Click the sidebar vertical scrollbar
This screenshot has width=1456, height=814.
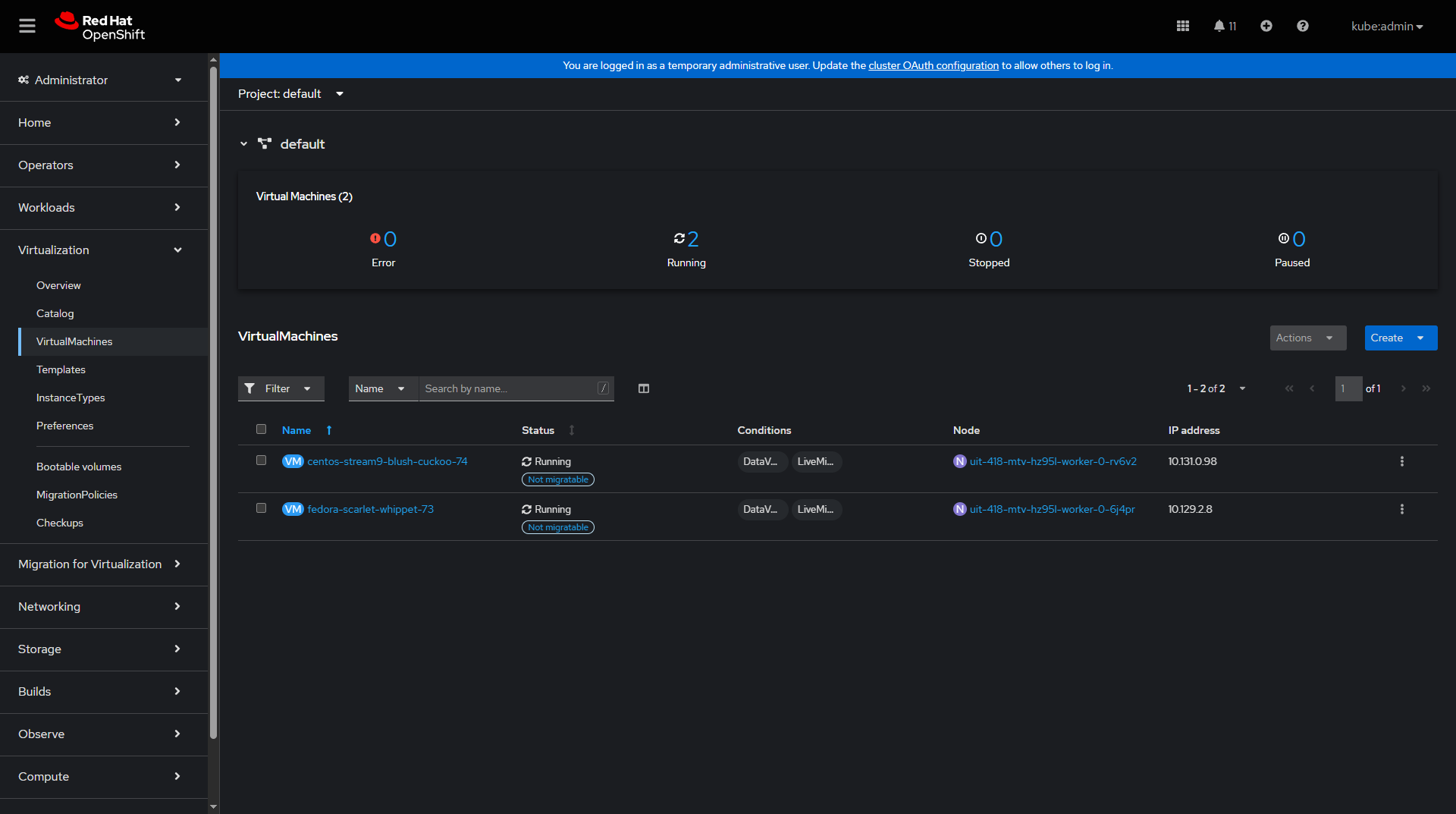[213, 402]
